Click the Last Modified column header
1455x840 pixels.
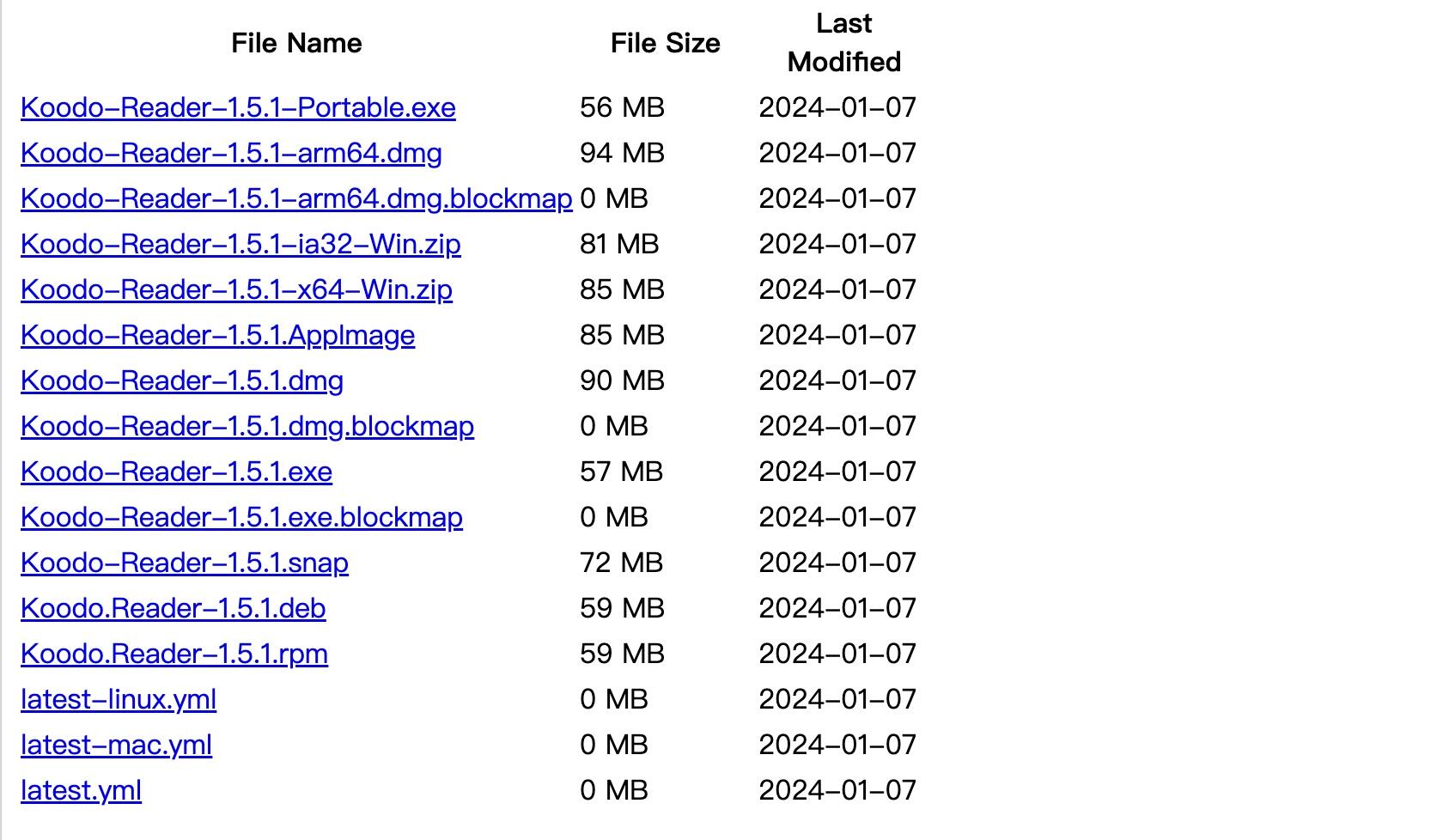point(843,43)
